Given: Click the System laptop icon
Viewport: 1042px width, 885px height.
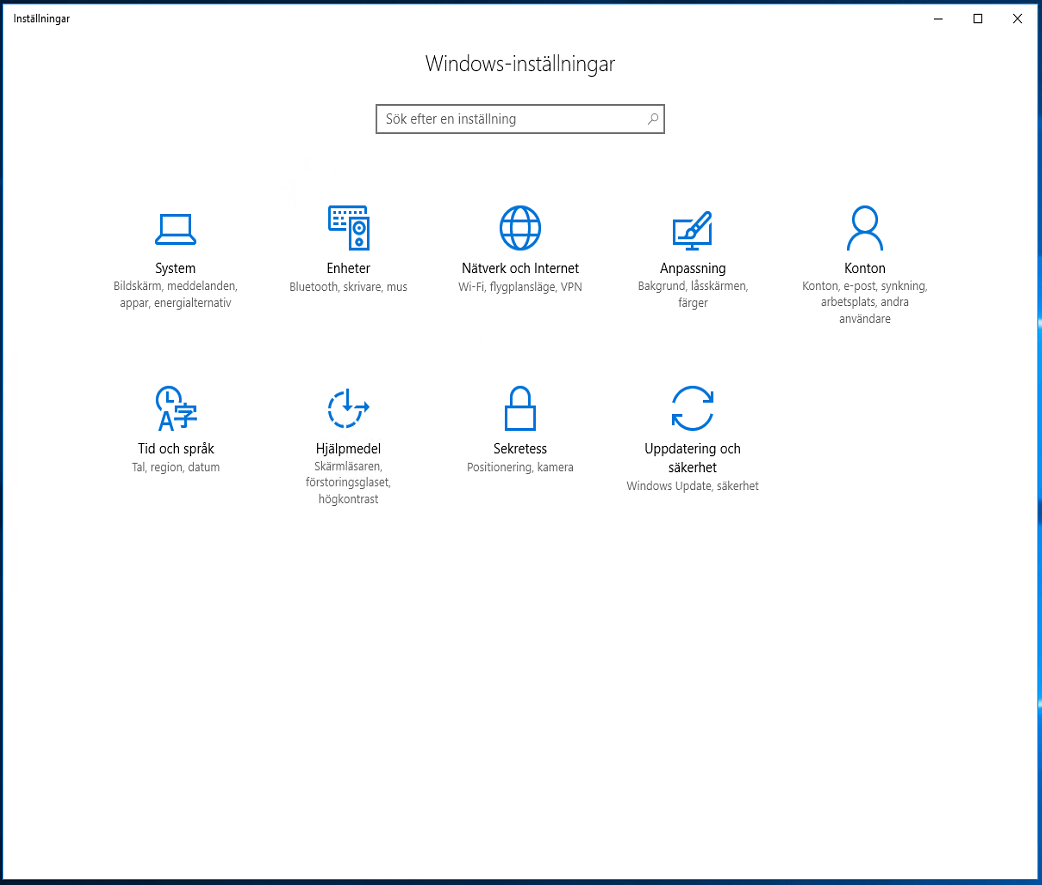Looking at the screenshot, I should pyautogui.click(x=175, y=229).
